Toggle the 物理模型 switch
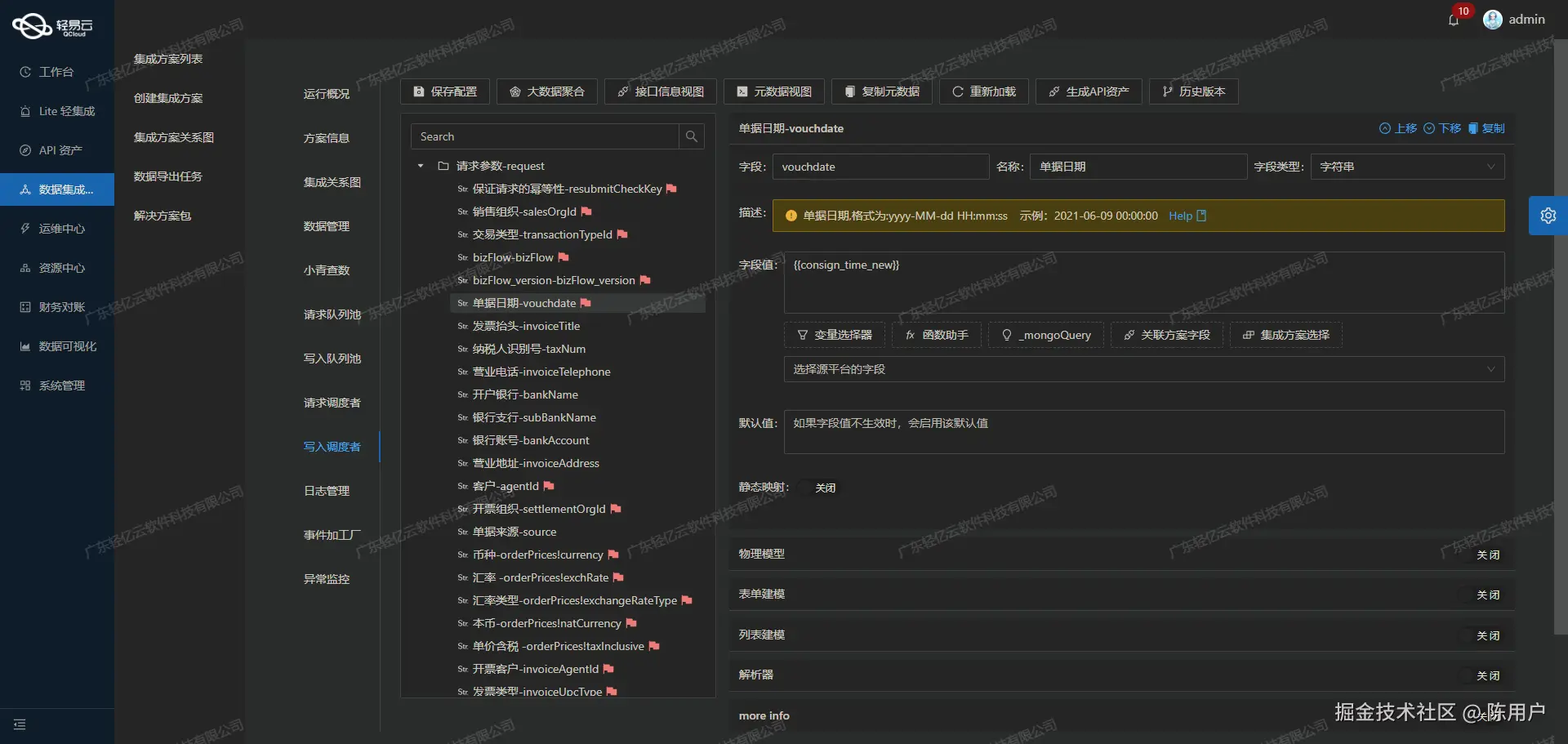 click(1481, 555)
